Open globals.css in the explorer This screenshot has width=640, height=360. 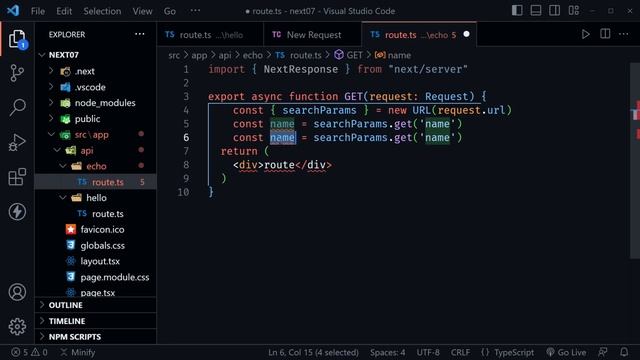click(x=96, y=245)
